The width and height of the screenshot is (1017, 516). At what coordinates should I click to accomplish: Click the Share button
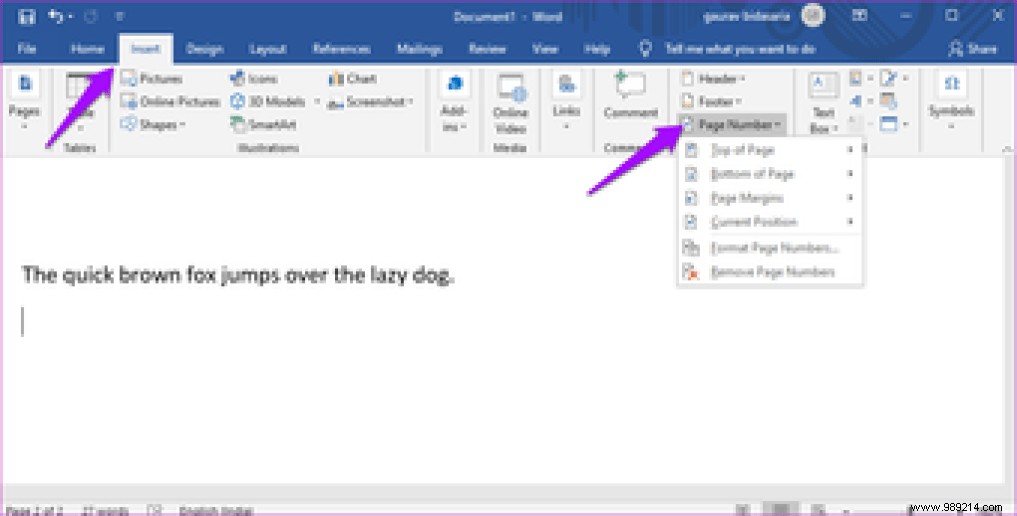(972, 49)
